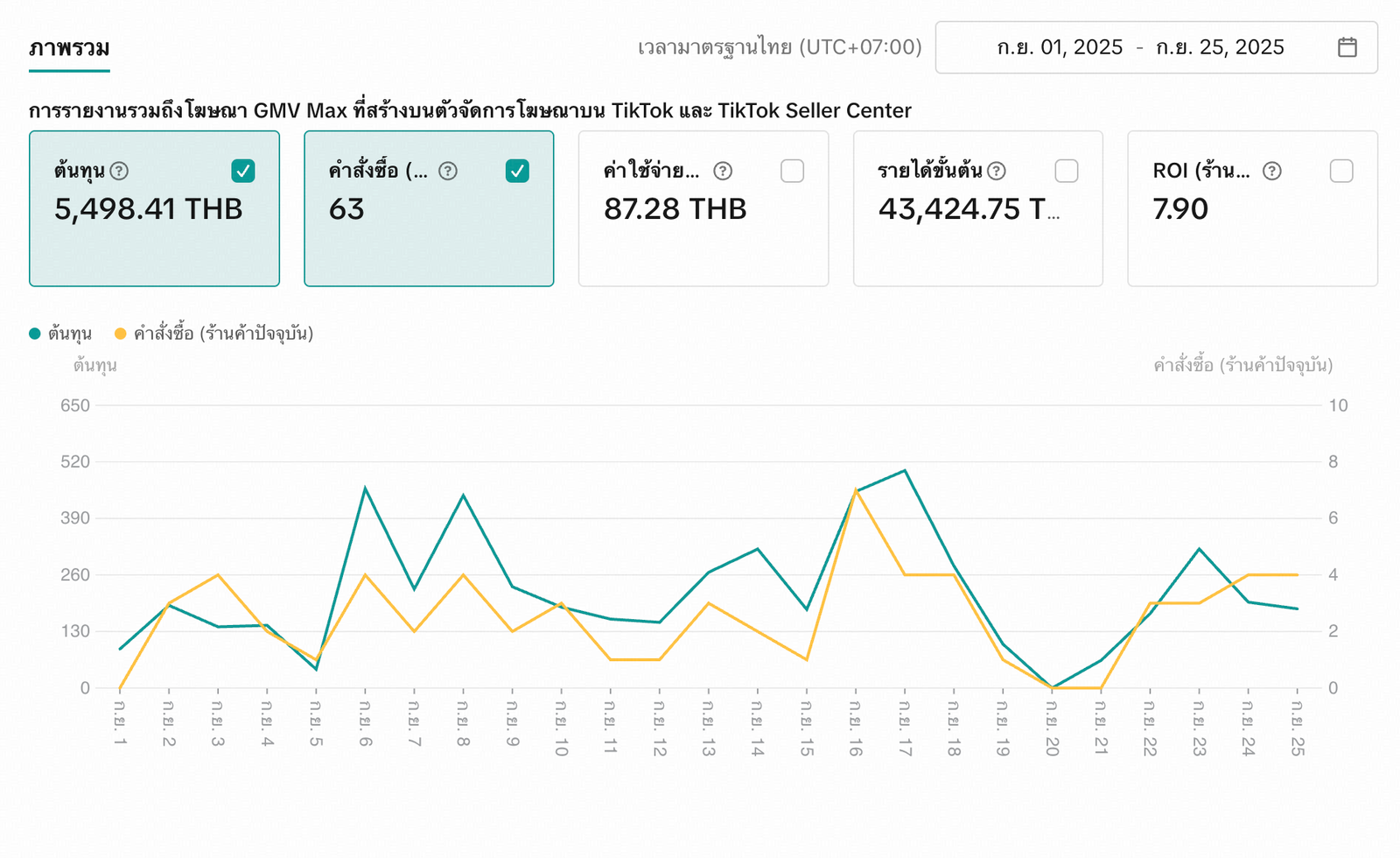The height and width of the screenshot is (858, 1400).
Task: Select the ภาพรวม tab
Action: [x=69, y=48]
